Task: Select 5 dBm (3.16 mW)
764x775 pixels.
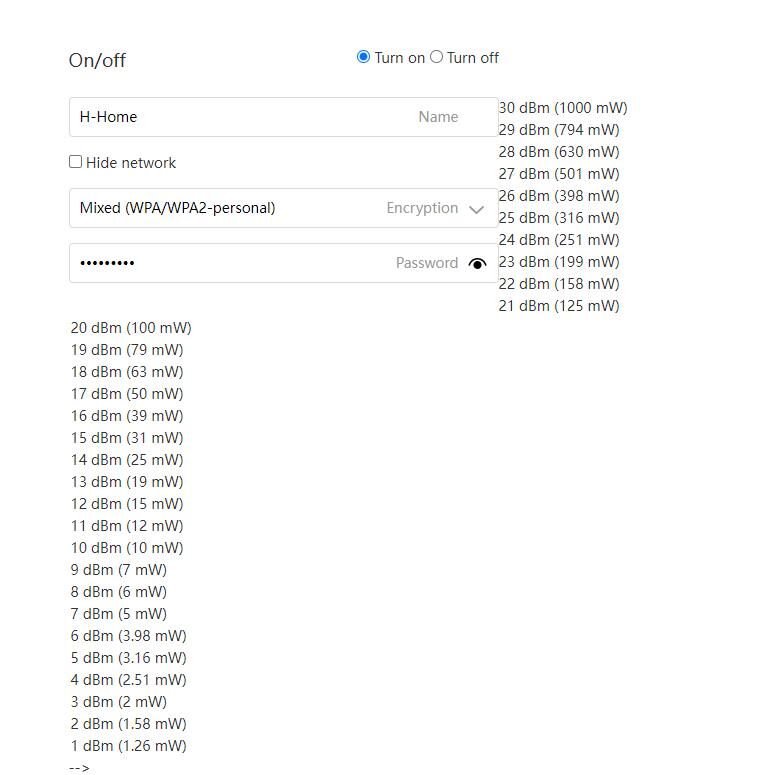Action: (128, 658)
